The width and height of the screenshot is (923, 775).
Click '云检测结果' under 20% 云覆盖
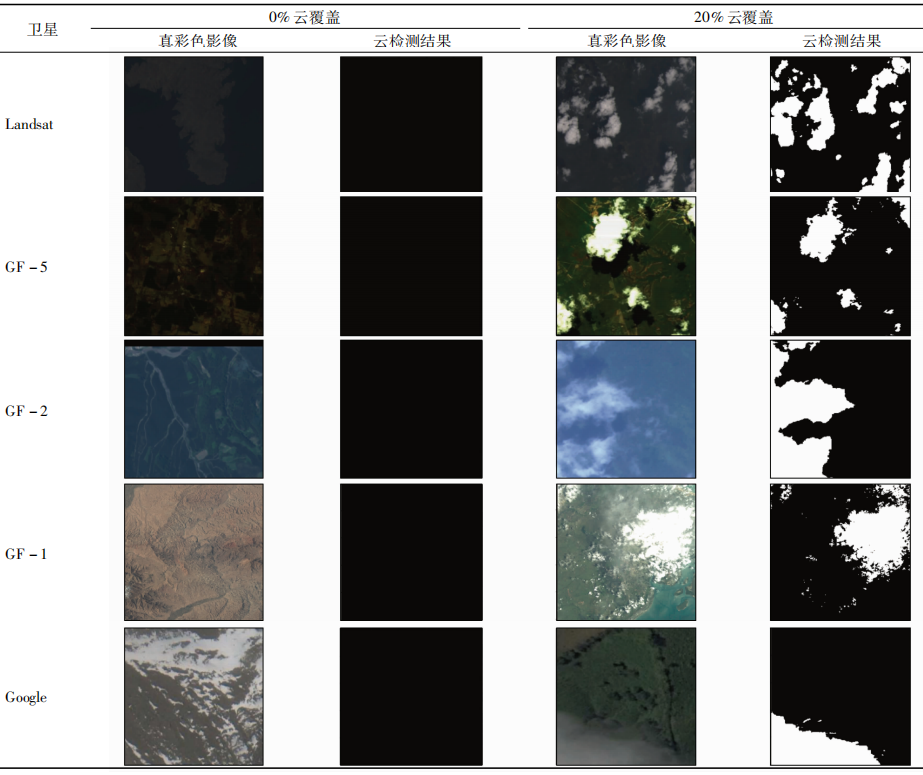pos(842,41)
